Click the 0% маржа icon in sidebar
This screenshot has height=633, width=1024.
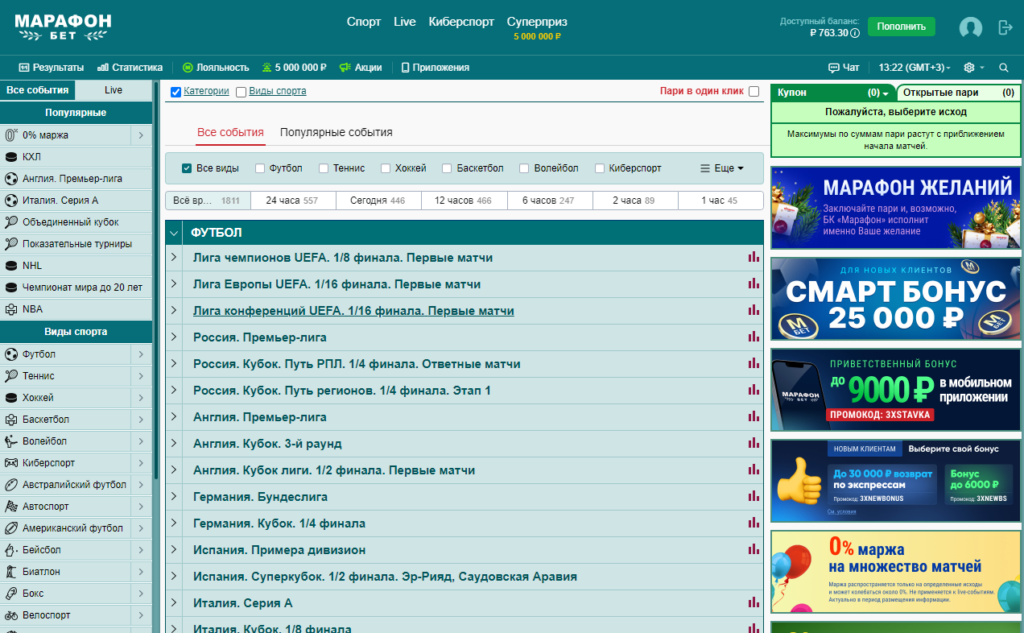point(11,135)
